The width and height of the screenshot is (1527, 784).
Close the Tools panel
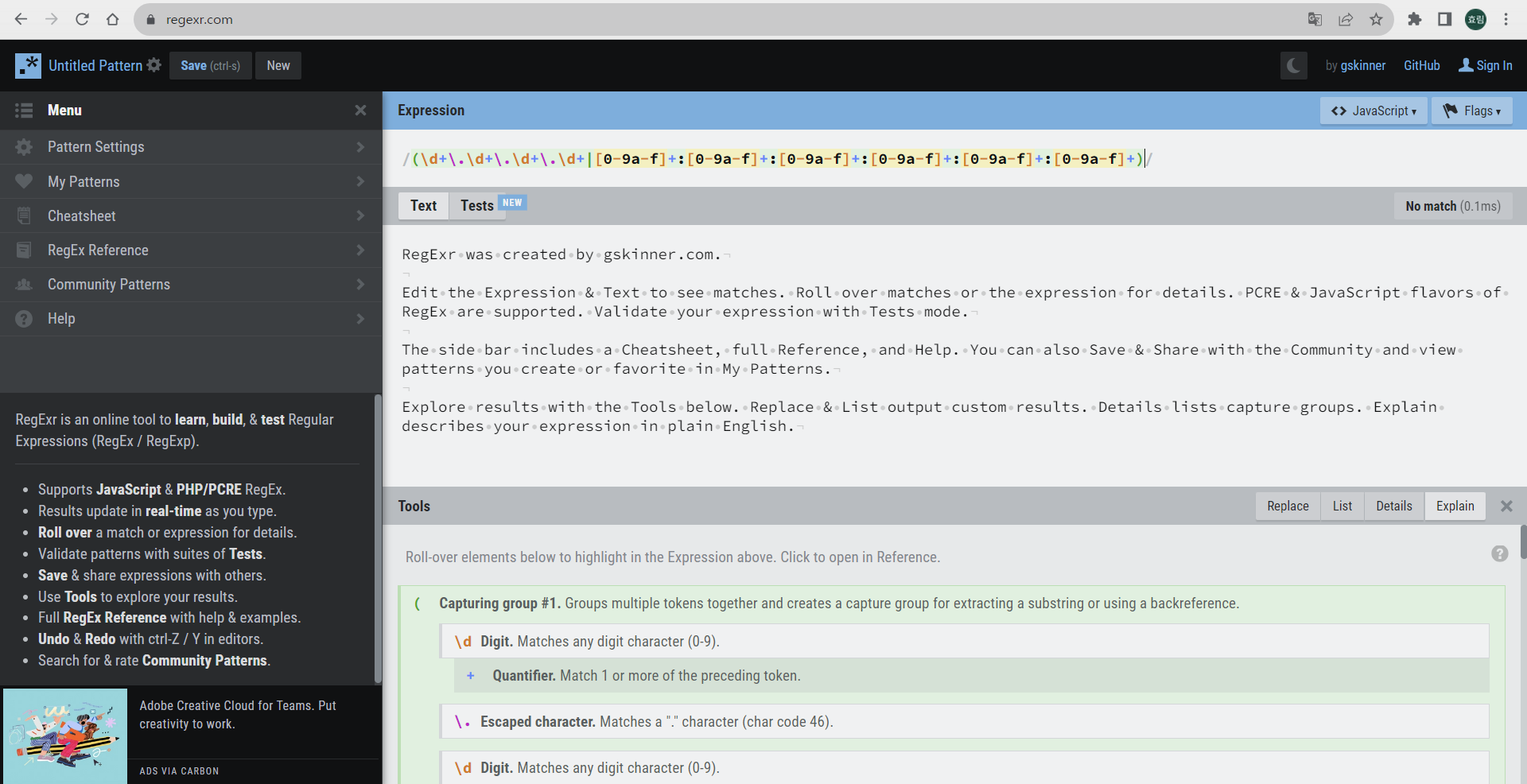(x=1506, y=506)
